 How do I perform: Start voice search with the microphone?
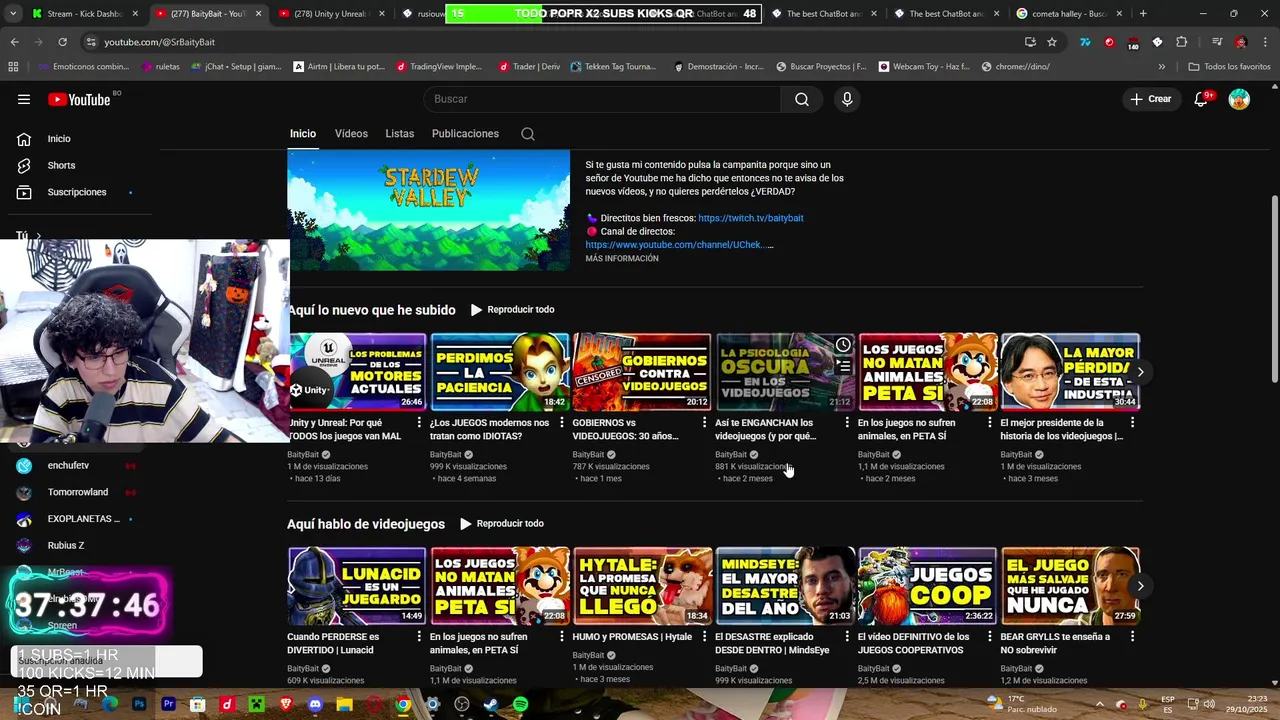847,99
